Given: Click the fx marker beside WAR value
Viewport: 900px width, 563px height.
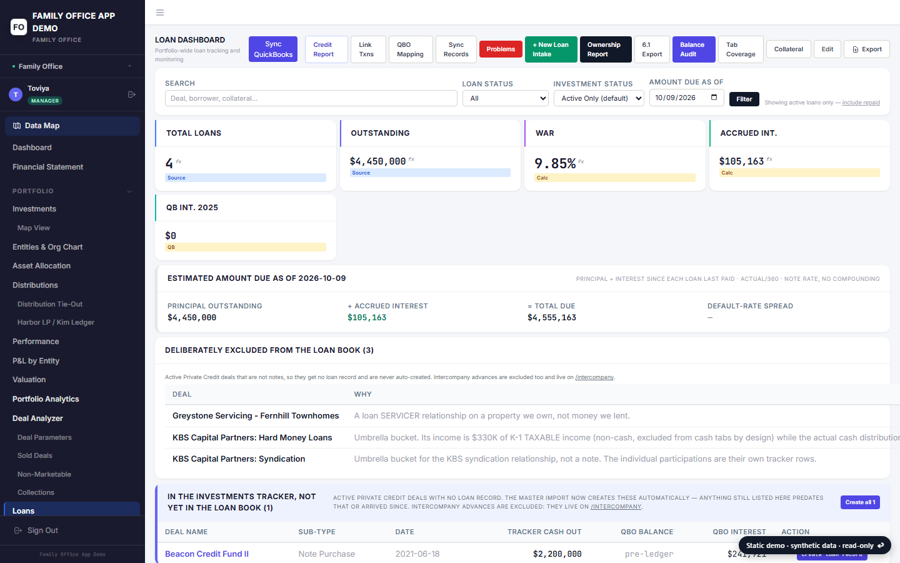Looking at the screenshot, I should point(581,161).
